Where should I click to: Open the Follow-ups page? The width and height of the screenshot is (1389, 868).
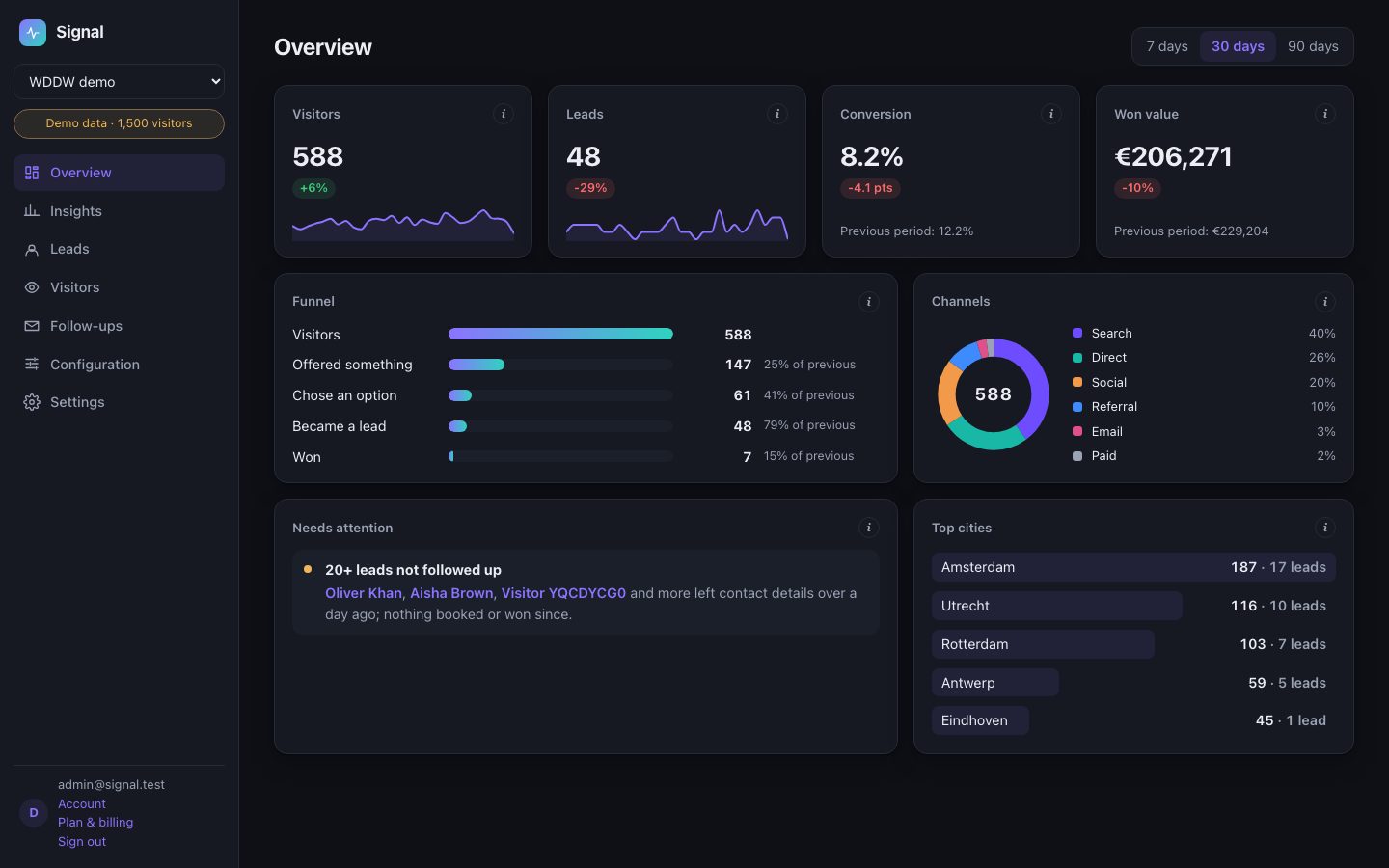point(119,326)
